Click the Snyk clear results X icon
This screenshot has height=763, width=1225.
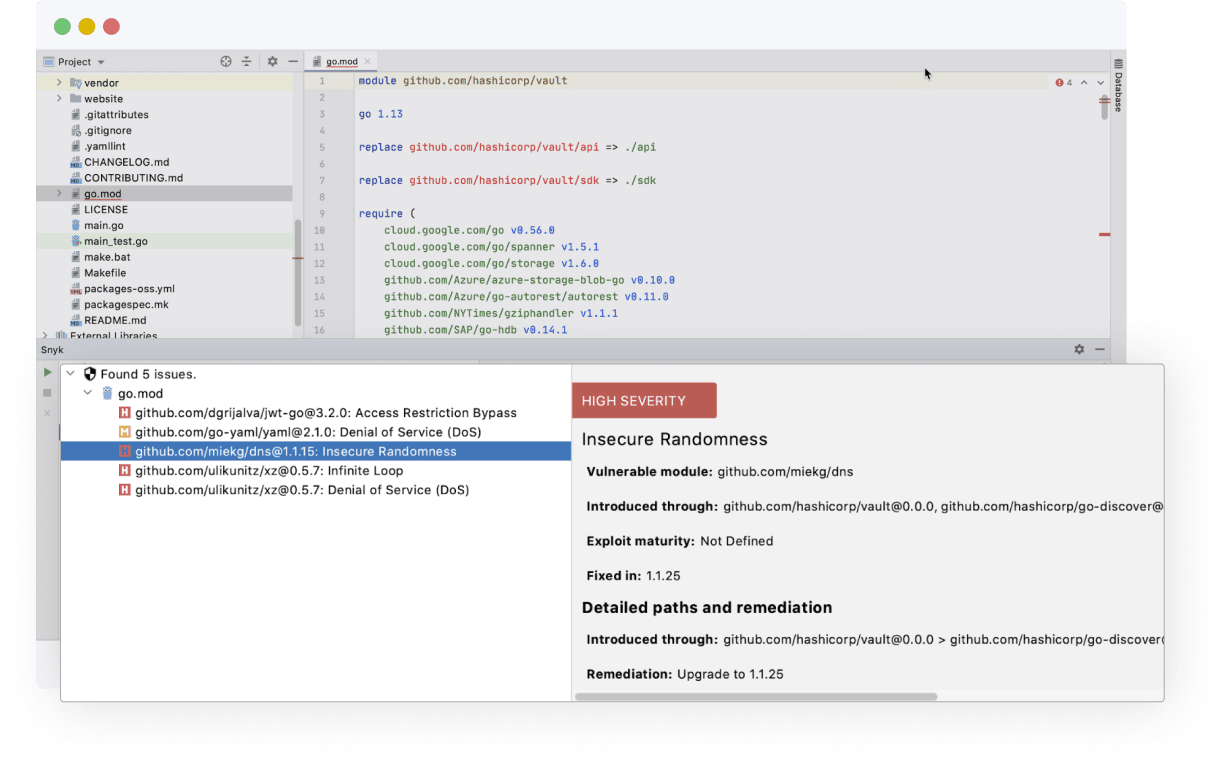47,412
